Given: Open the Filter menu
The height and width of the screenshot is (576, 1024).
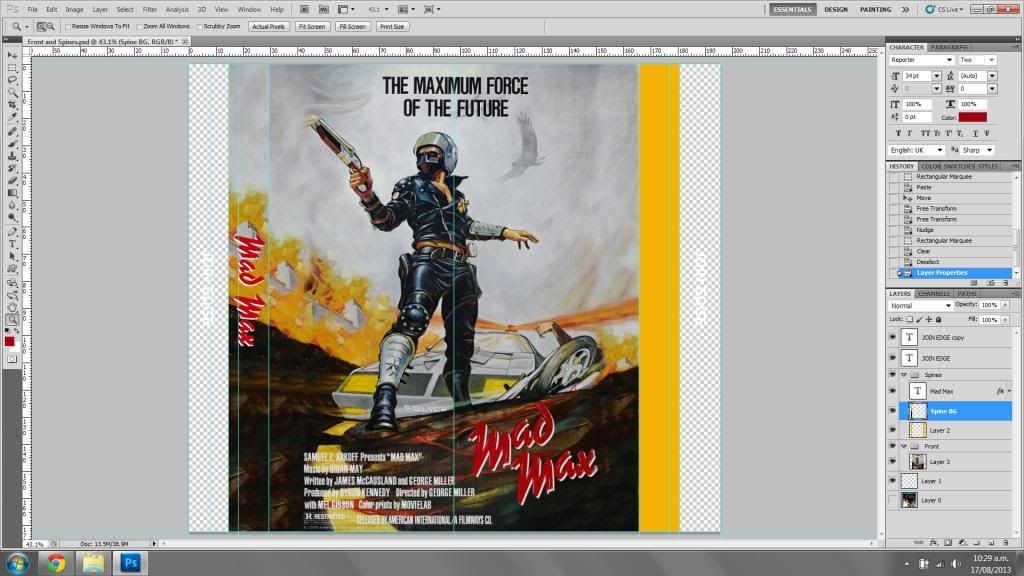Looking at the screenshot, I should tap(150, 10).
